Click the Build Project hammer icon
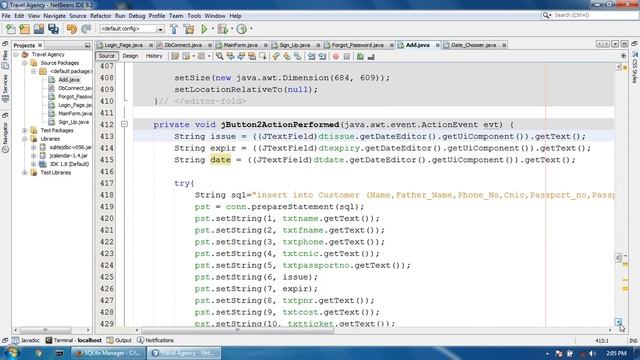The image size is (640, 360). tap(174, 29)
